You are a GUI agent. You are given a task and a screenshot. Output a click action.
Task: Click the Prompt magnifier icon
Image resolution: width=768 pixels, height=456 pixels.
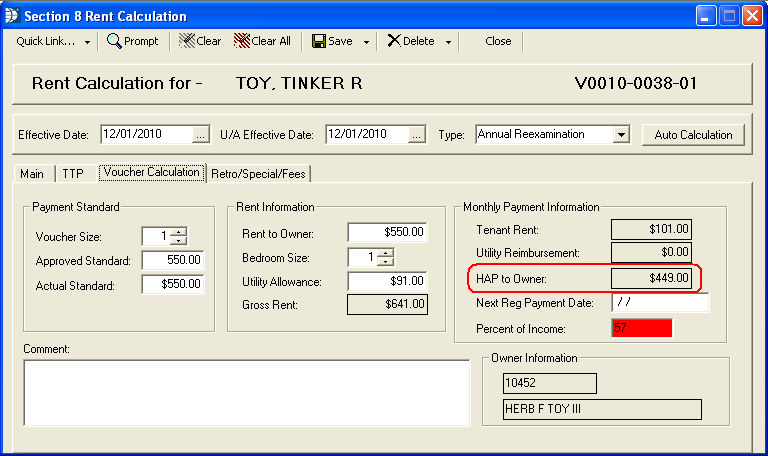114,41
